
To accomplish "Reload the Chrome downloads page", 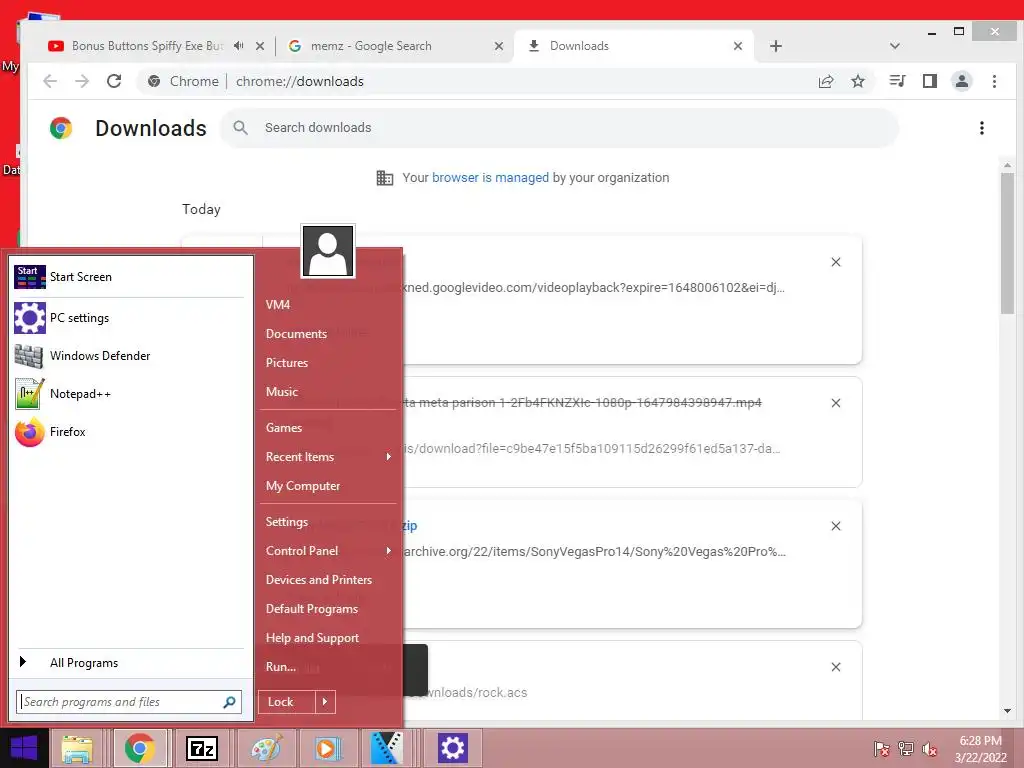I will (114, 81).
